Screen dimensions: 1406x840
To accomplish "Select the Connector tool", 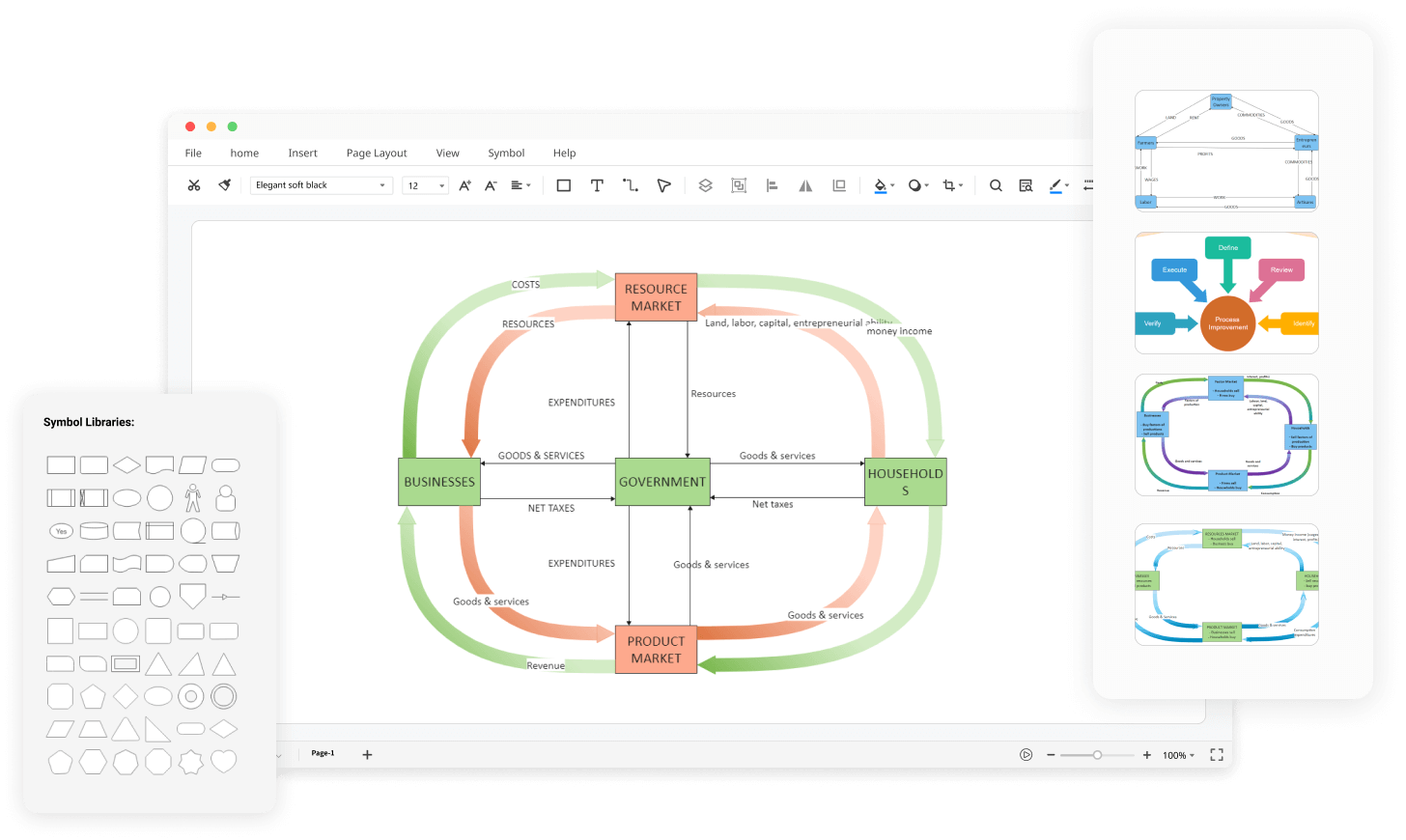I will [631, 185].
